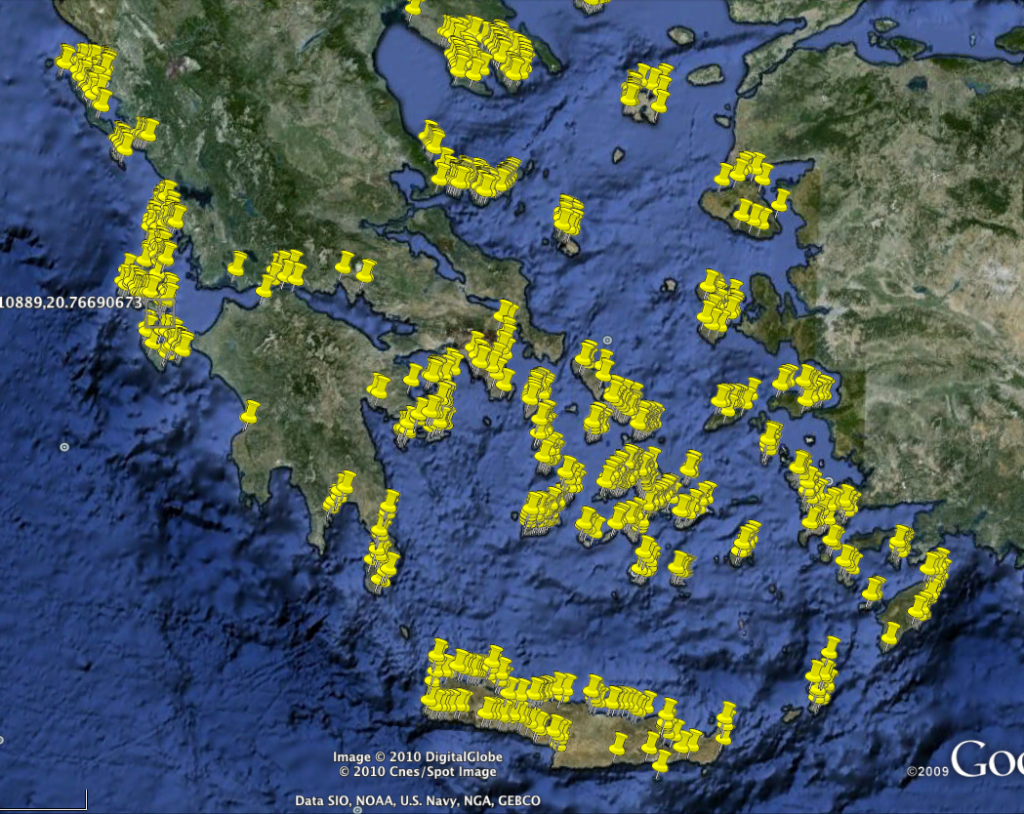The image size is (1024, 814).
Task: Click the coordinates label ending in 20.76690673
Action: (71, 301)
